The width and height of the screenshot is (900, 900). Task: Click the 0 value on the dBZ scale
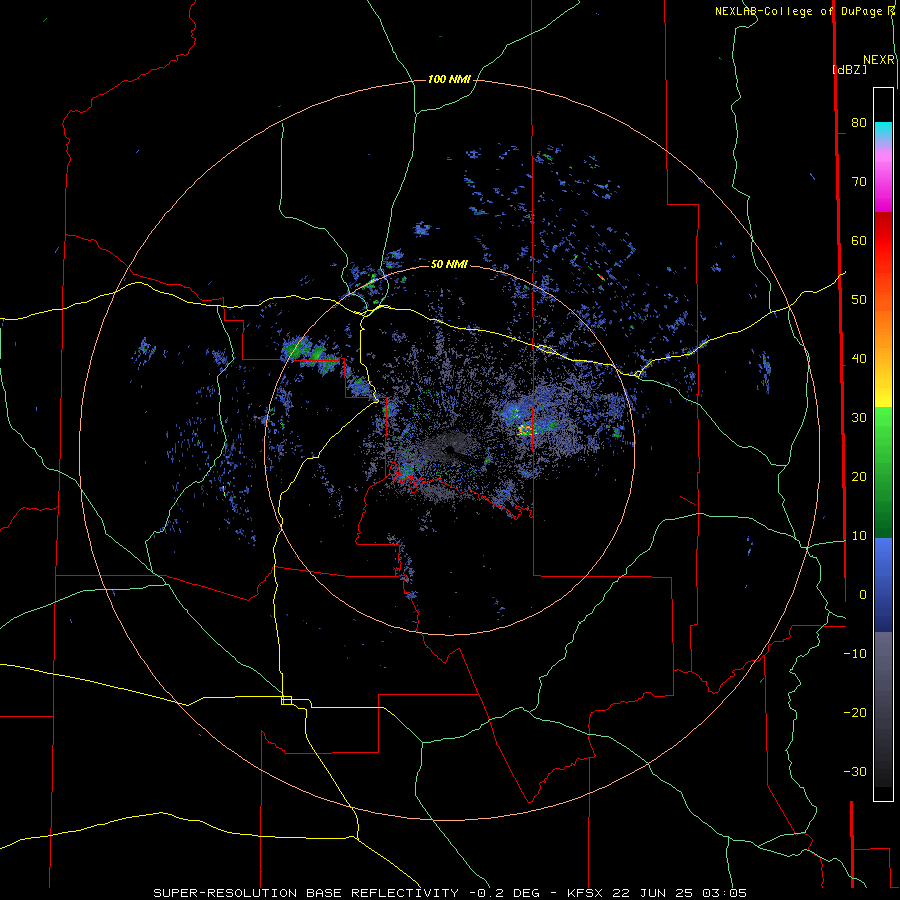pyautogui.click(x=863, y=595)
